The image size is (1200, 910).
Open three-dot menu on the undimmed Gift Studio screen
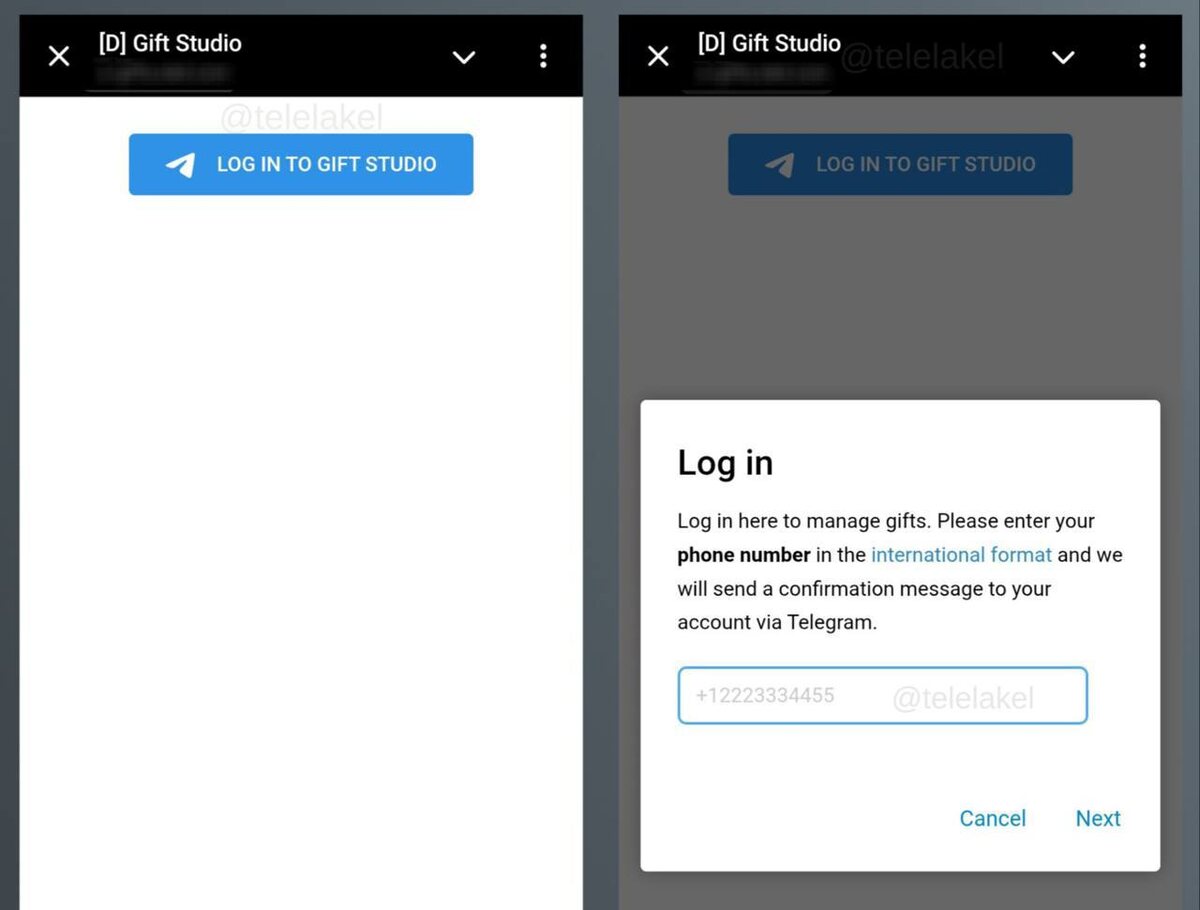[543, 56]
